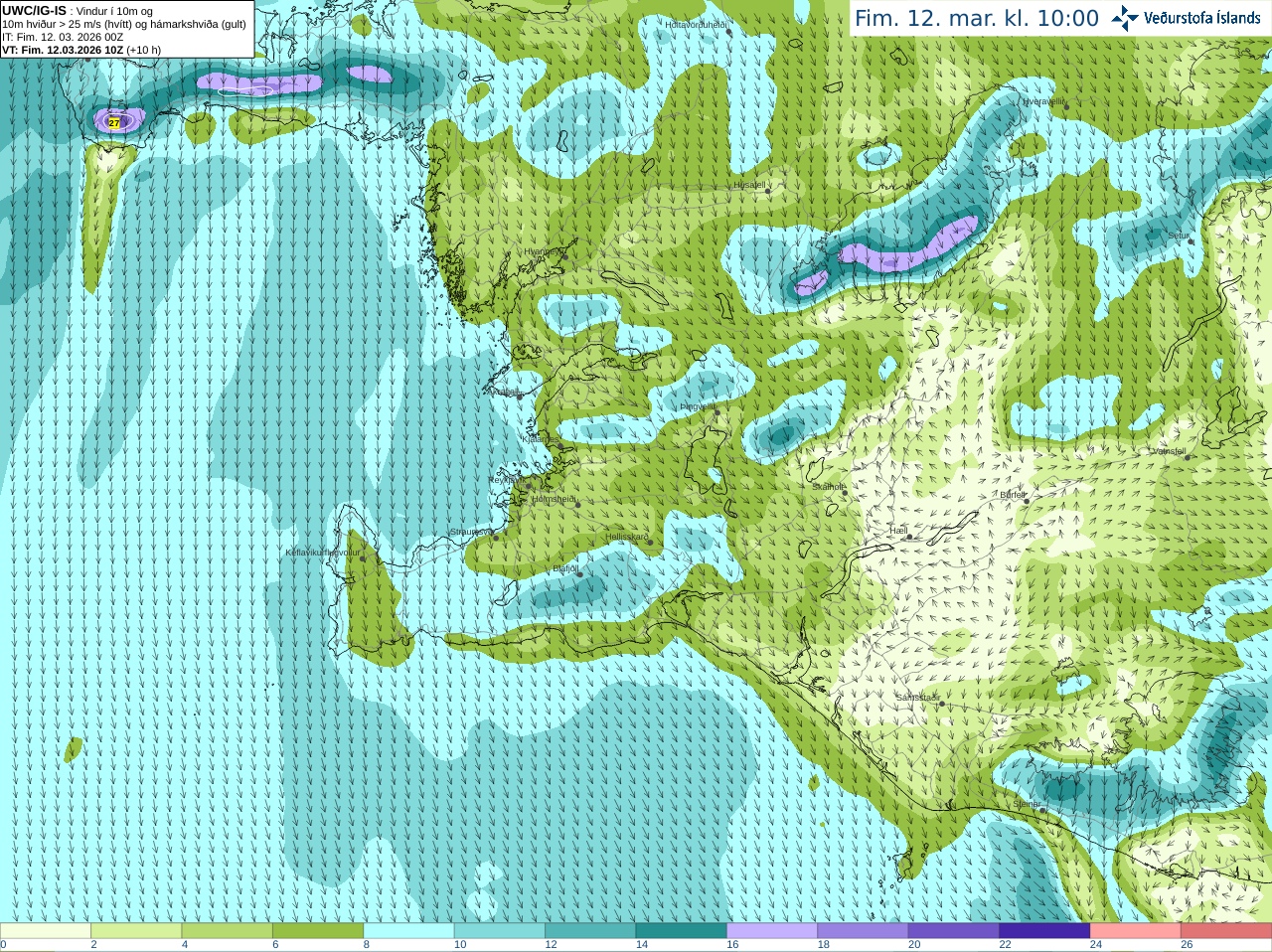Click the above-26 m/s red swatch

1226,931
